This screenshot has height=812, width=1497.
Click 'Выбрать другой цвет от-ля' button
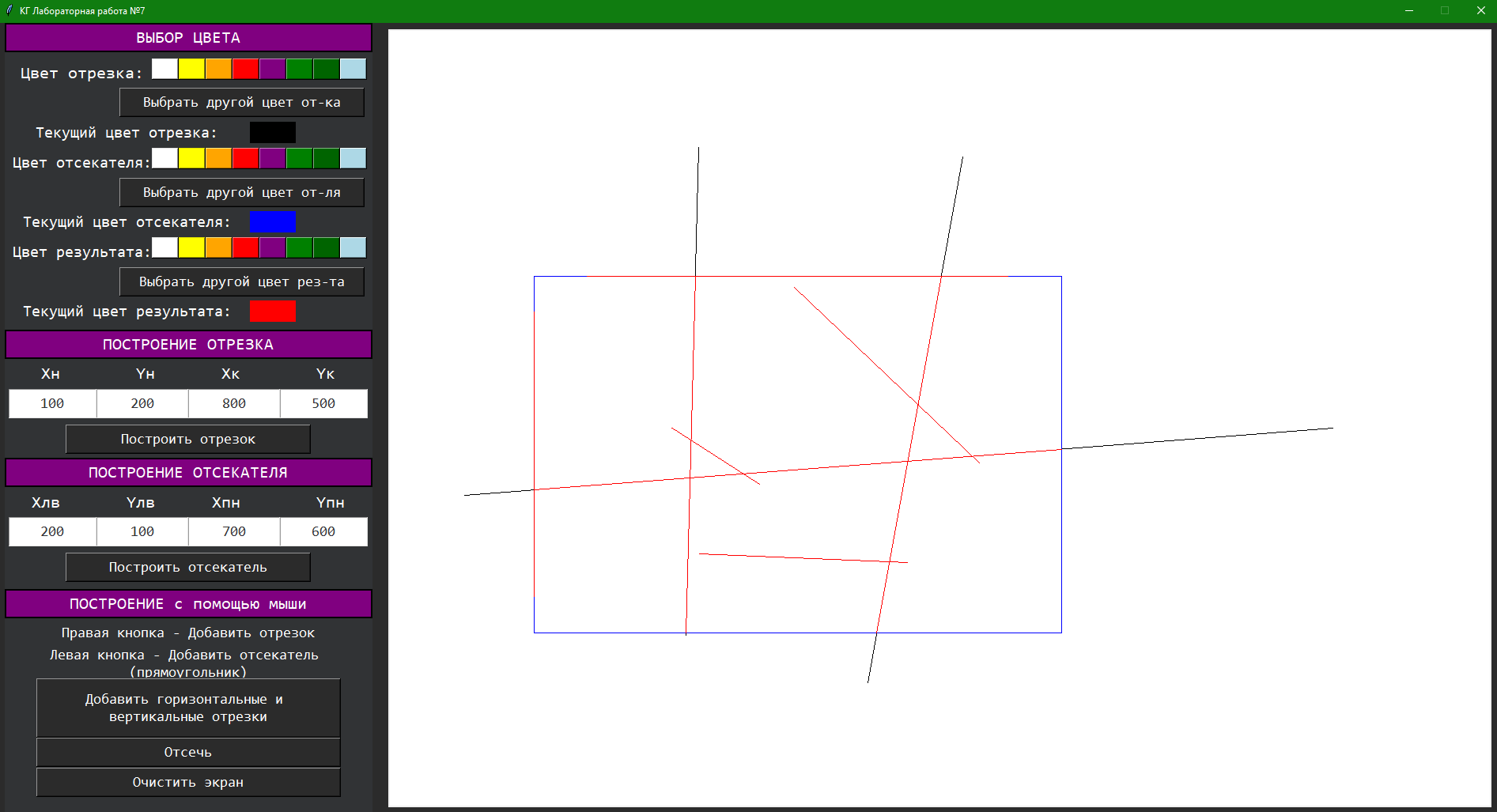[x=242, y=192]
